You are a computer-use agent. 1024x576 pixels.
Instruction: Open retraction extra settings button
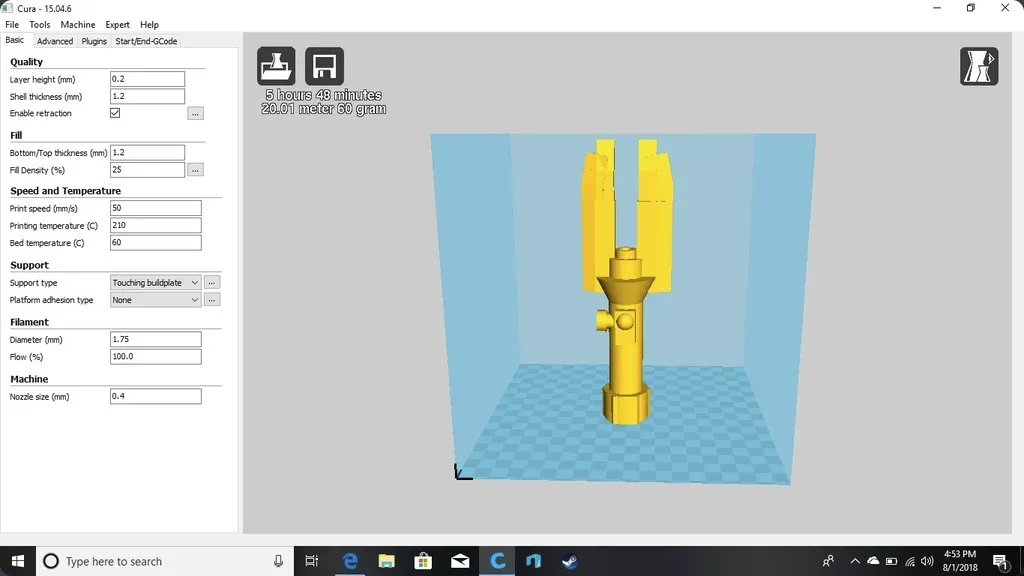click(195, 114)
